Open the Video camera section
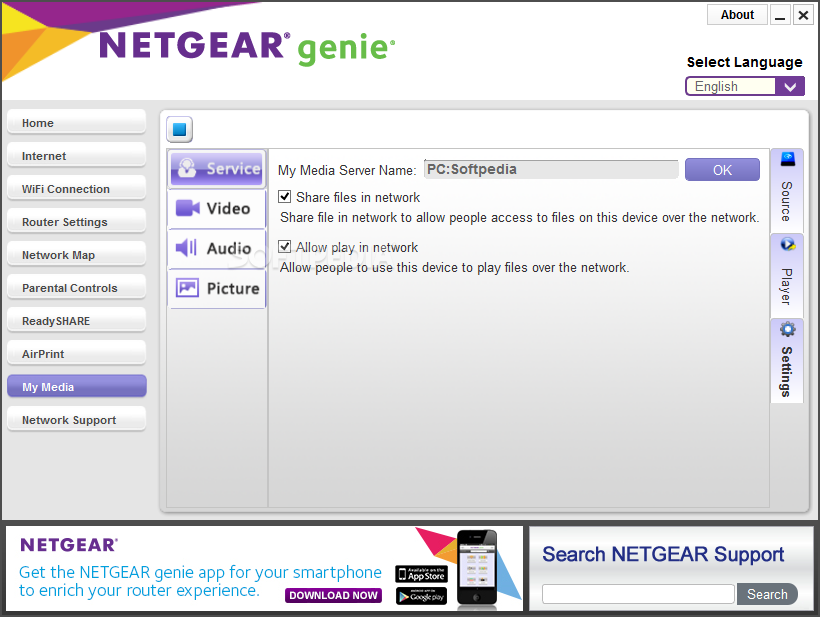Image resolution: width=820 pixels, height=617 pixels. coord(217,208)
